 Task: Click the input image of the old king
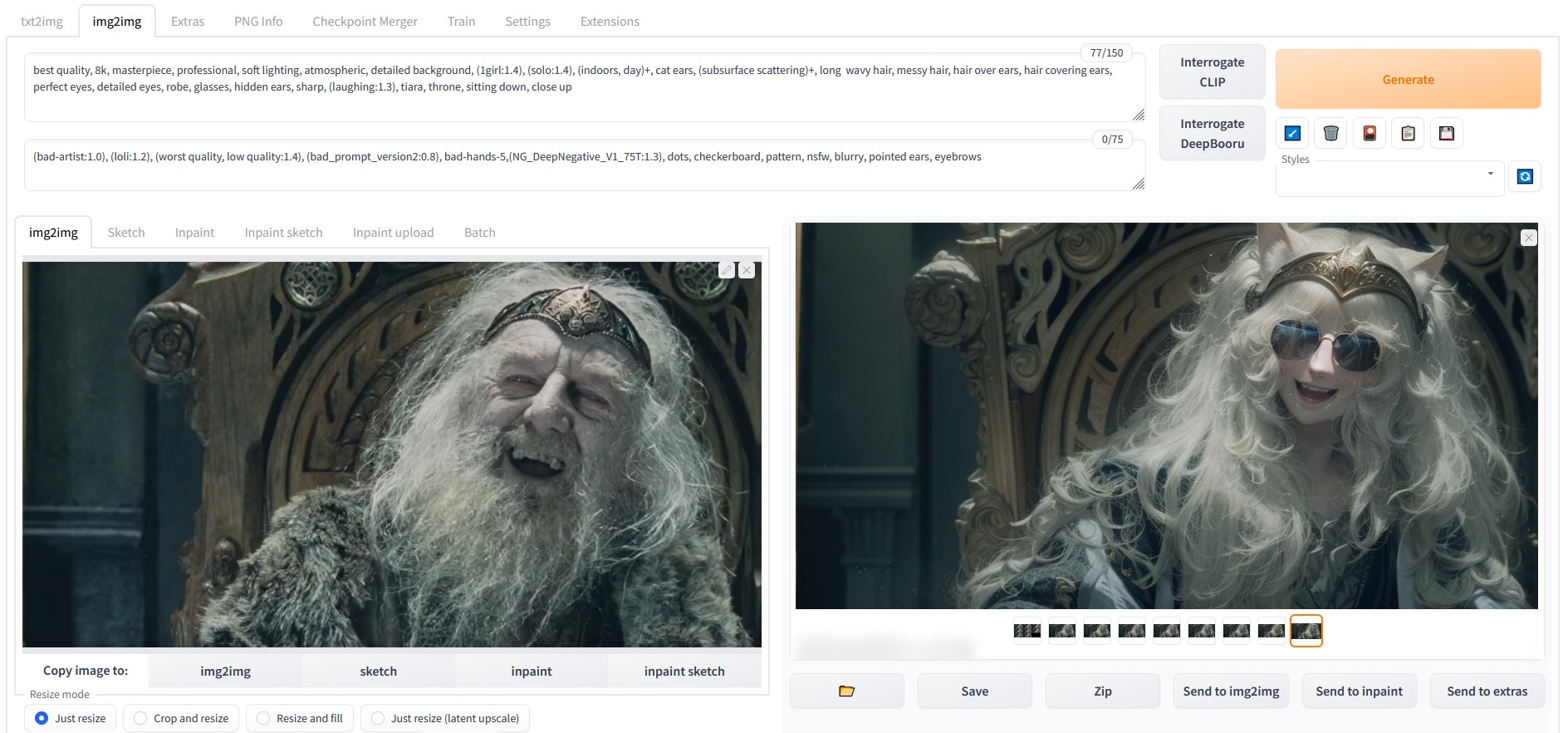click(x=392, y=455)
